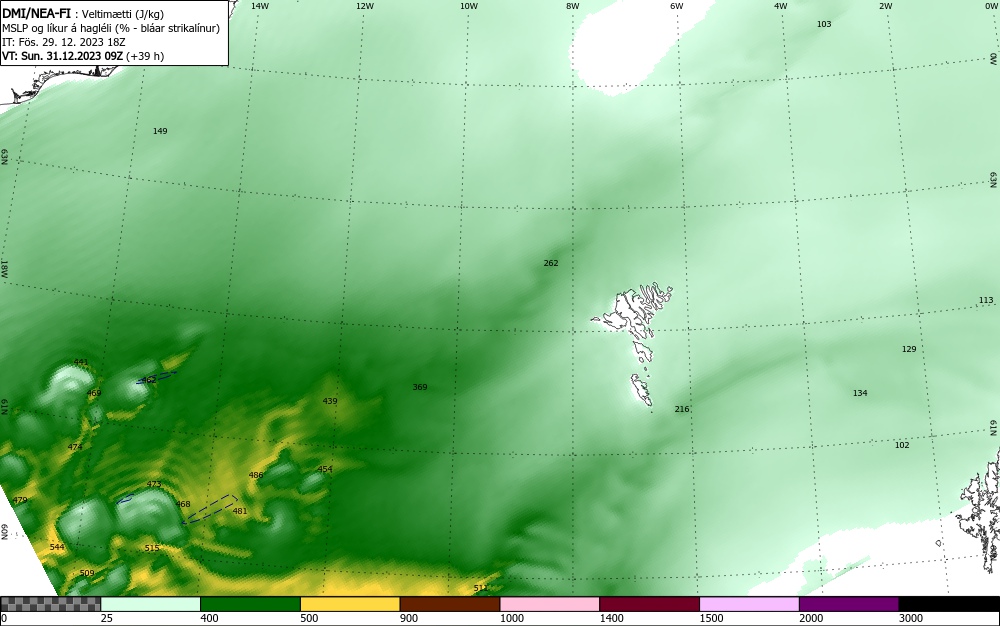Select the black legend swatch above 3000

949,604
